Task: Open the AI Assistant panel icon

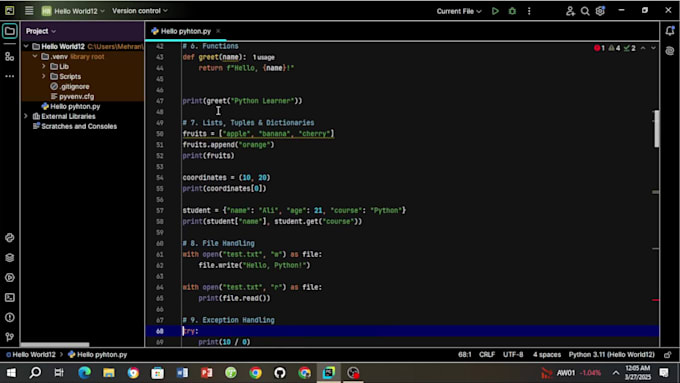Action: coord(670,51)
